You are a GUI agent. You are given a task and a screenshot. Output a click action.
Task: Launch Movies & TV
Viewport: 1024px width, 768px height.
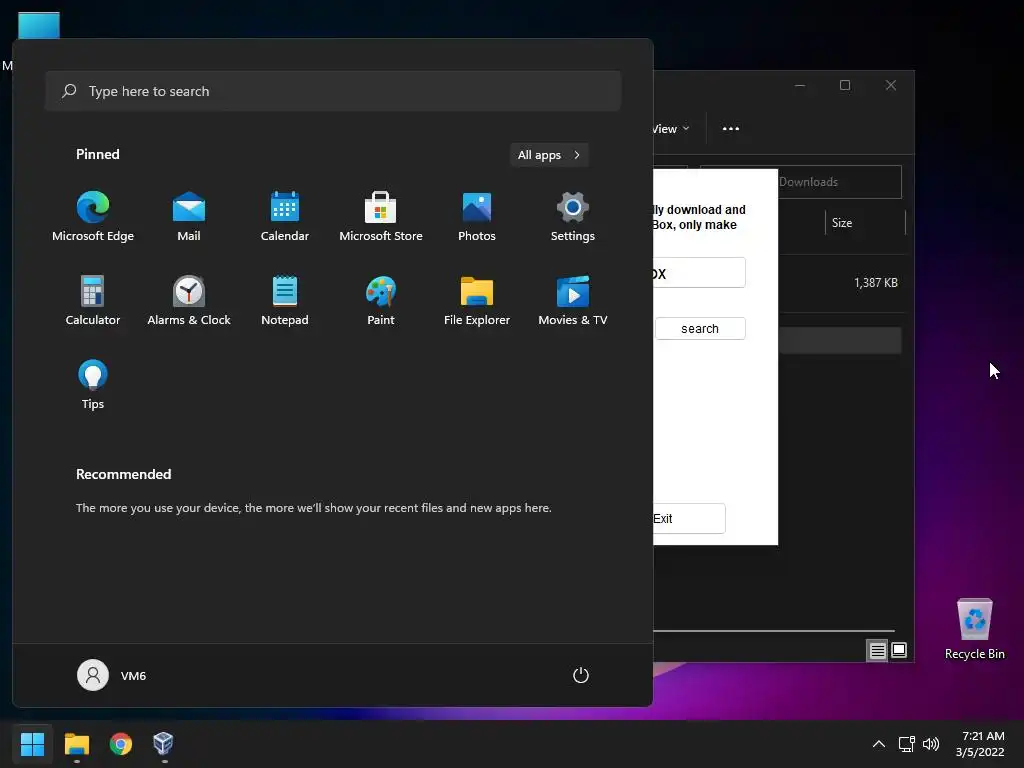(573, 301)
